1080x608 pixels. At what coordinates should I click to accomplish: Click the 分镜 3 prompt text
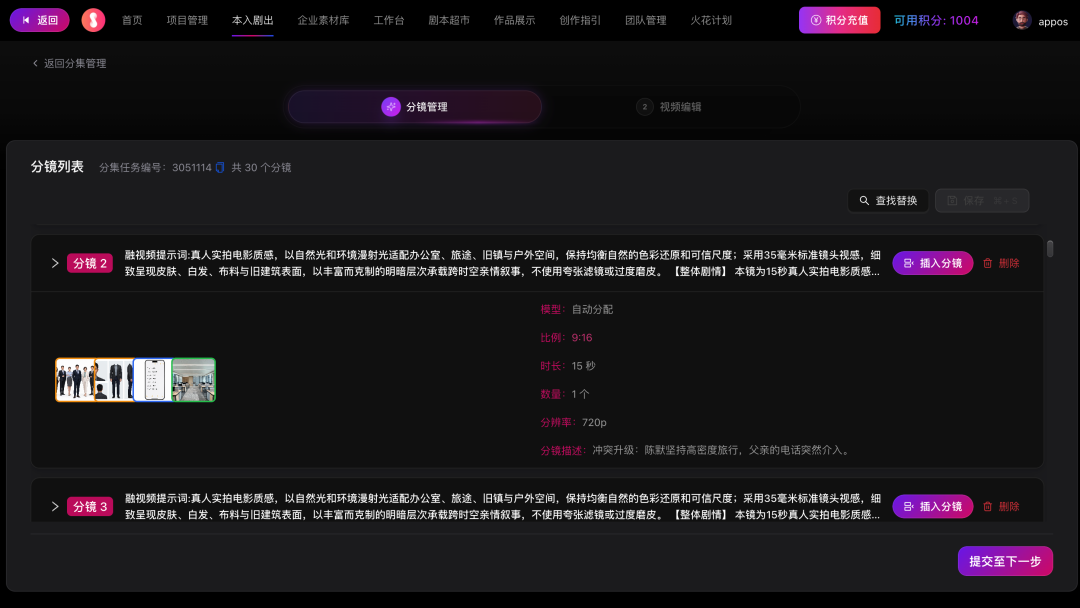[502, 506]
